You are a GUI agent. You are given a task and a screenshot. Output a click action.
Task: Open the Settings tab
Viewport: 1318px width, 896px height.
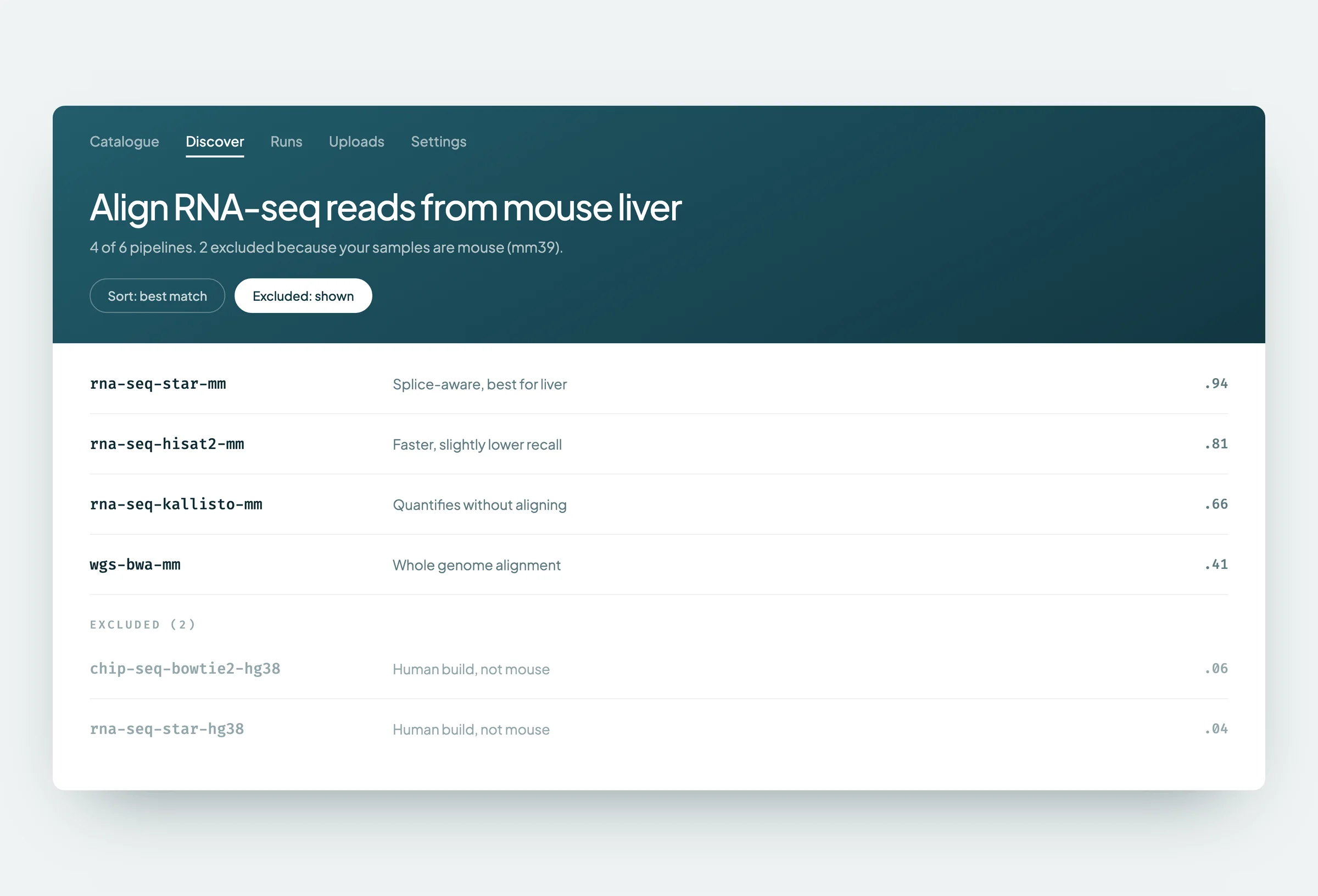coord(438,142)
